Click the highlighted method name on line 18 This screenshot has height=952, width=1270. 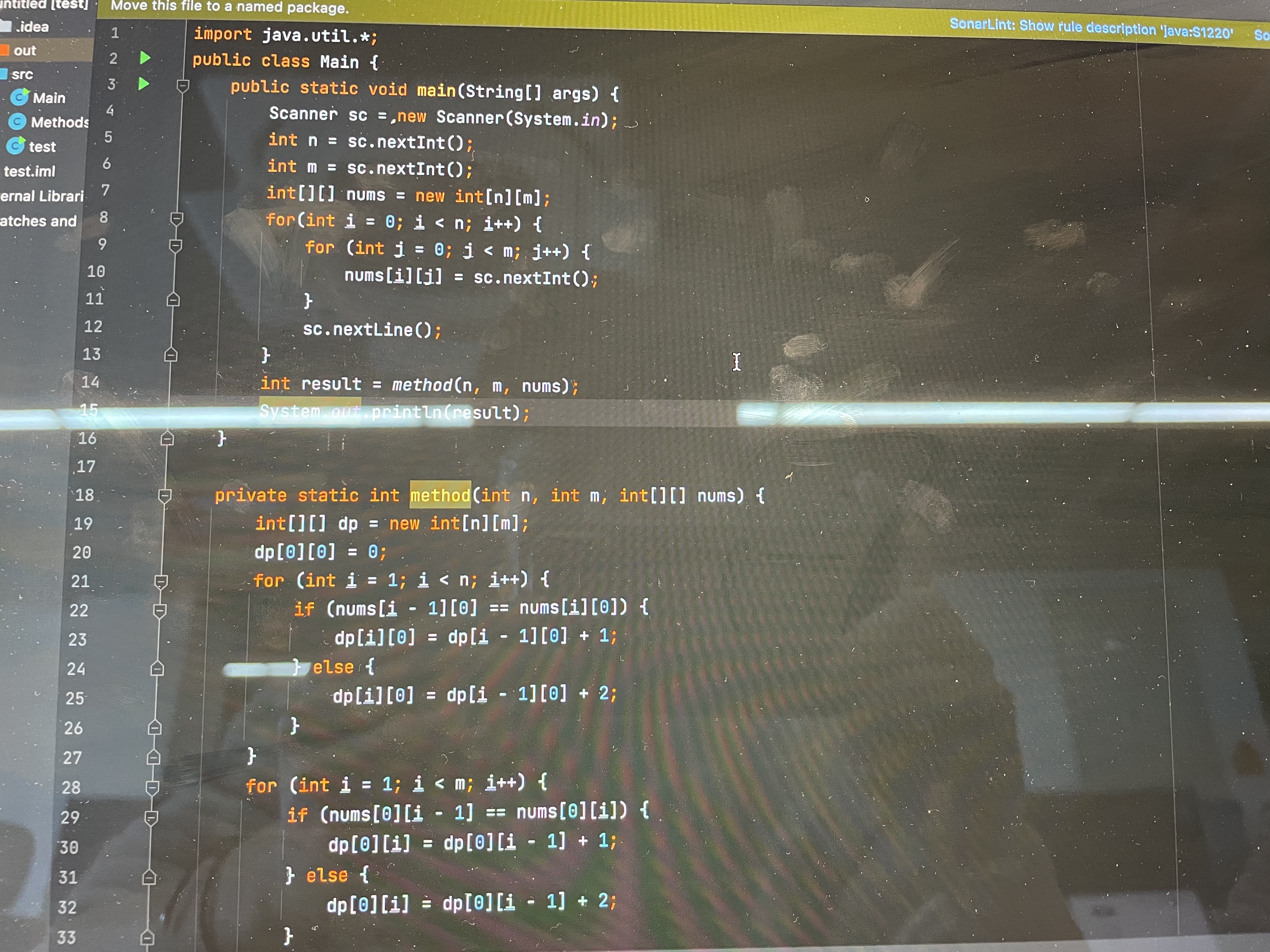(440, 495)
